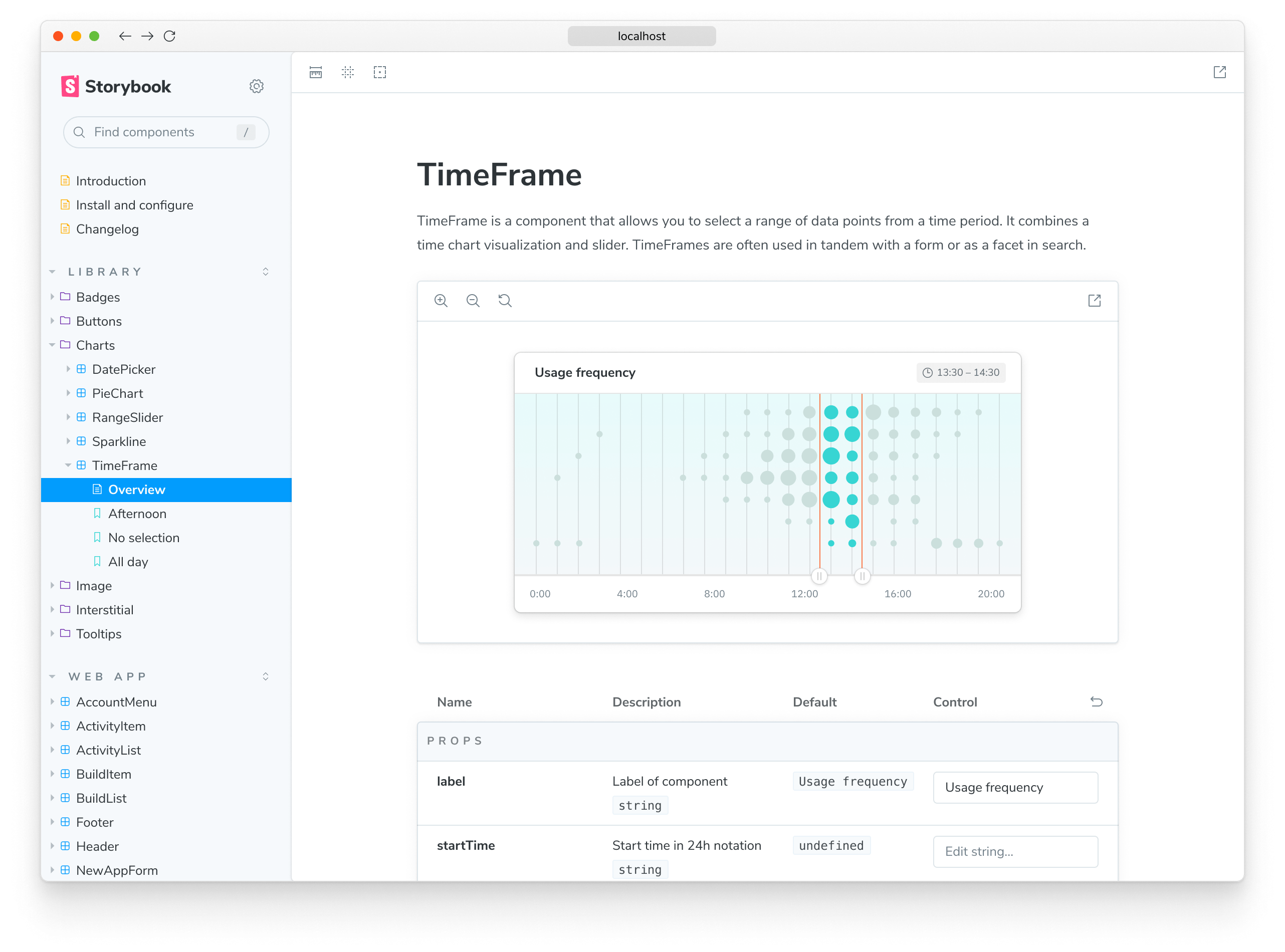
Task: Reset all controls with the undo icon
Action: tap(1097, 702)
